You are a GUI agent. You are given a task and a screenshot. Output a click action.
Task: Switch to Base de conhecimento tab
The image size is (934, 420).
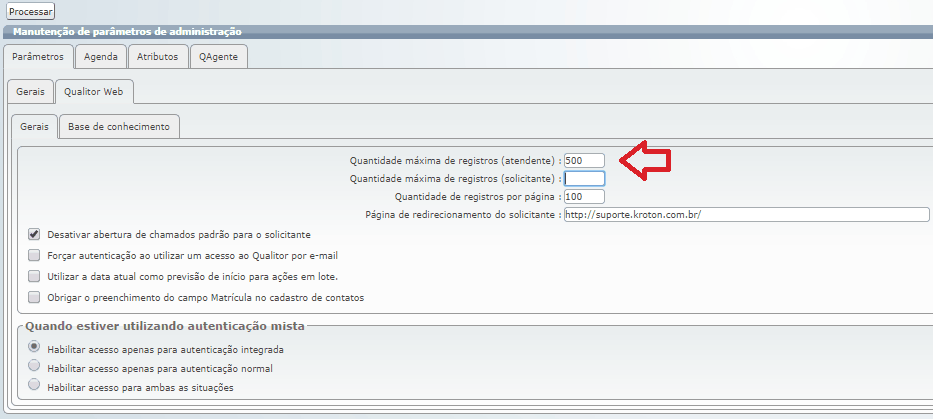click(119, 127)
